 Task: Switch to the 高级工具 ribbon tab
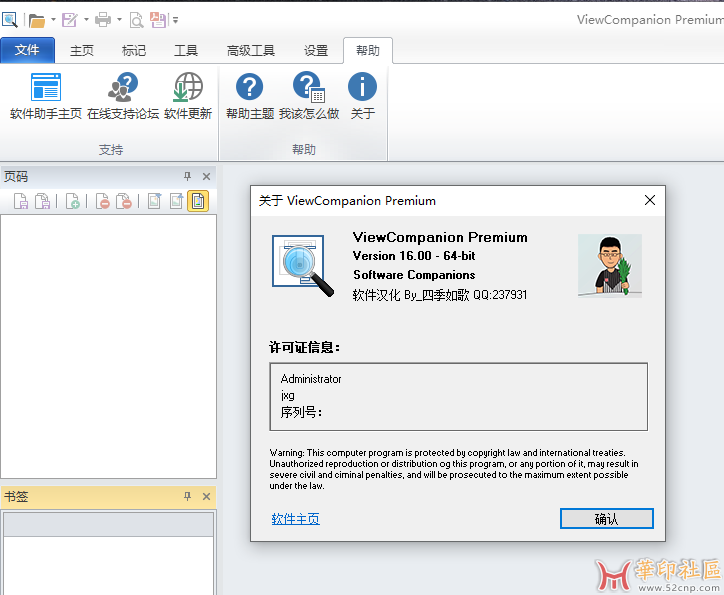click(251, 50)
